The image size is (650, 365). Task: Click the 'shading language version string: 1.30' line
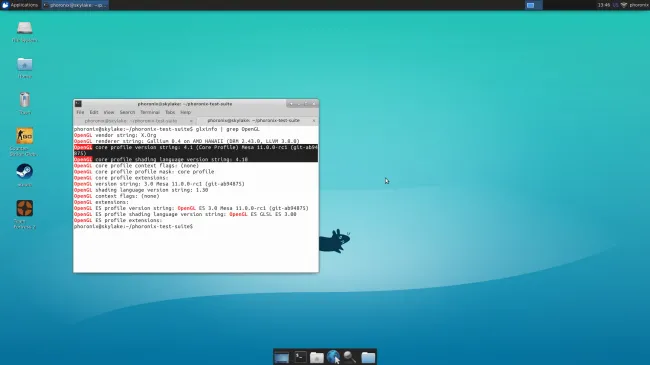(x=141, y=190)
